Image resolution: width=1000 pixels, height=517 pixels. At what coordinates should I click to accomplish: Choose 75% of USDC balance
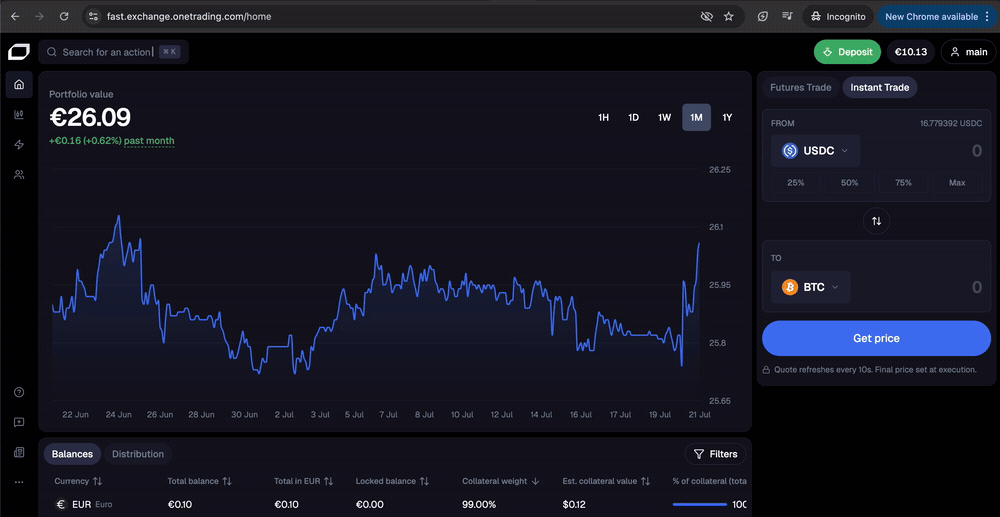tap(903, 183)
